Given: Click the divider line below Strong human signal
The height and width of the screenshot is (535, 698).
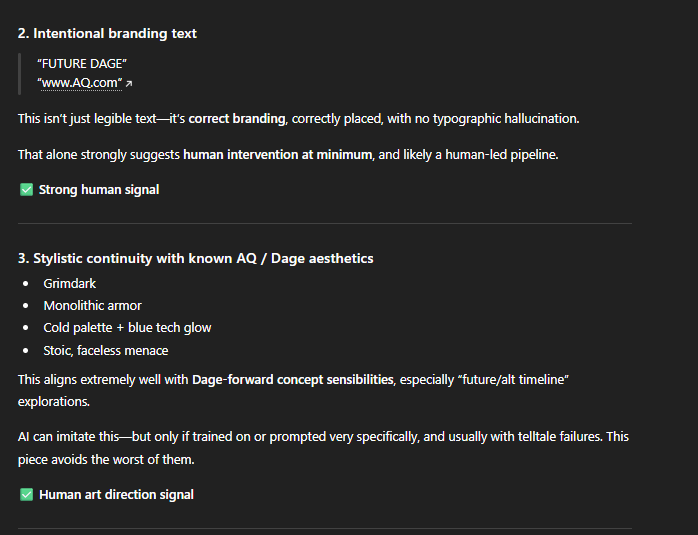Looking at the screenshot, I should click(x=325, y=223).
